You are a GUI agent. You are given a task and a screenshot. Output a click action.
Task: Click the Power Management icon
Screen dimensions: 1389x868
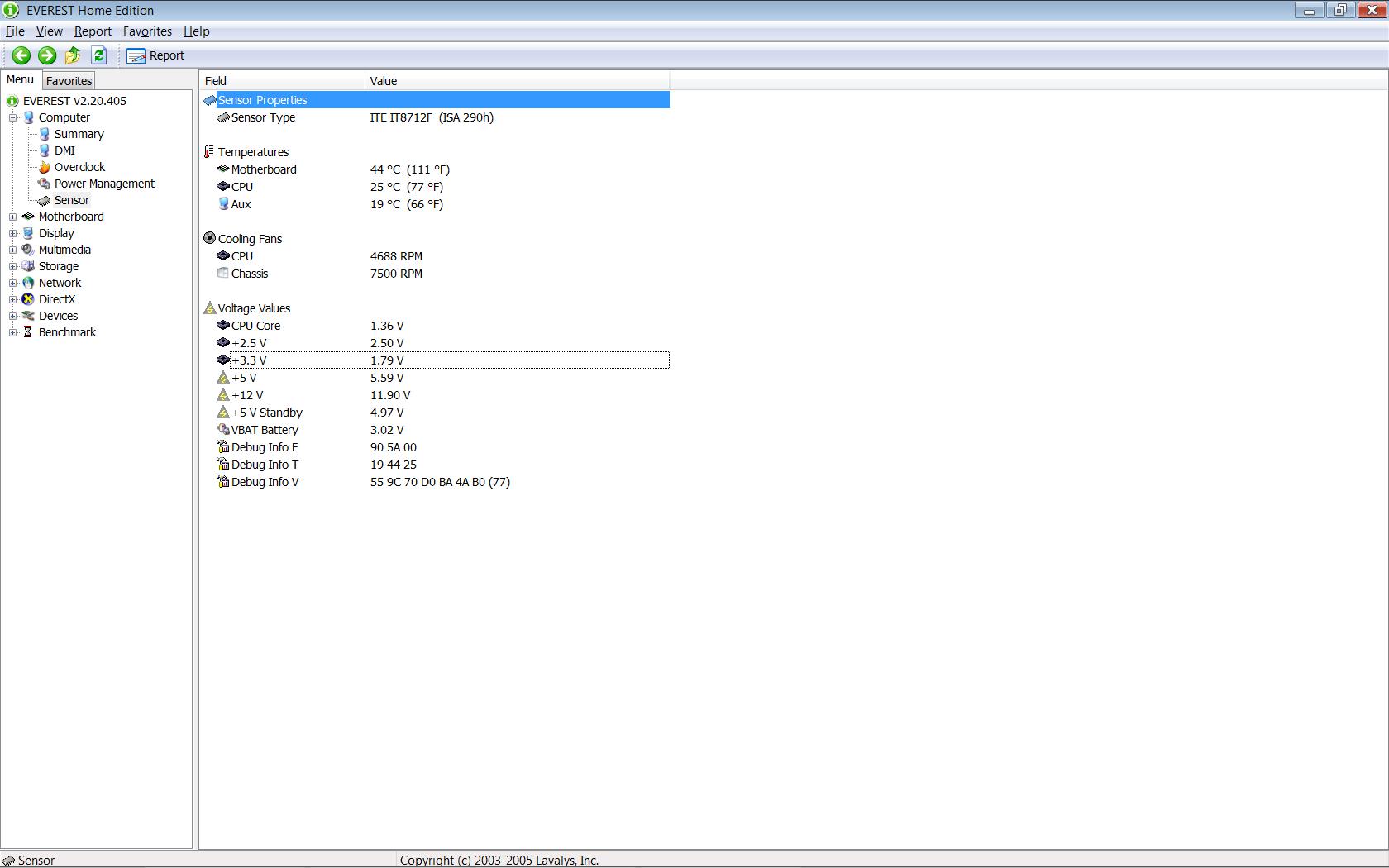(x=45, y=184)
